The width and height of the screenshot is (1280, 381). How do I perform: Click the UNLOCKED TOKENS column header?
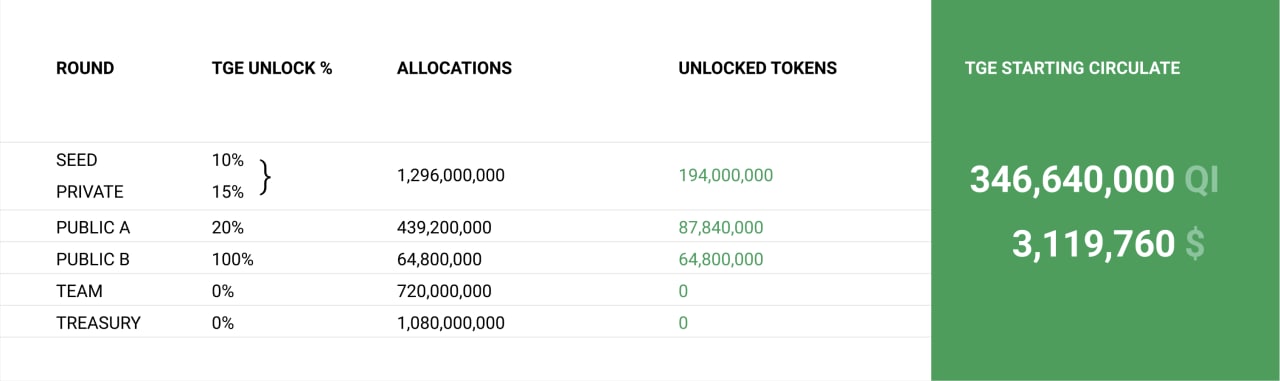[x=758, y=69]
